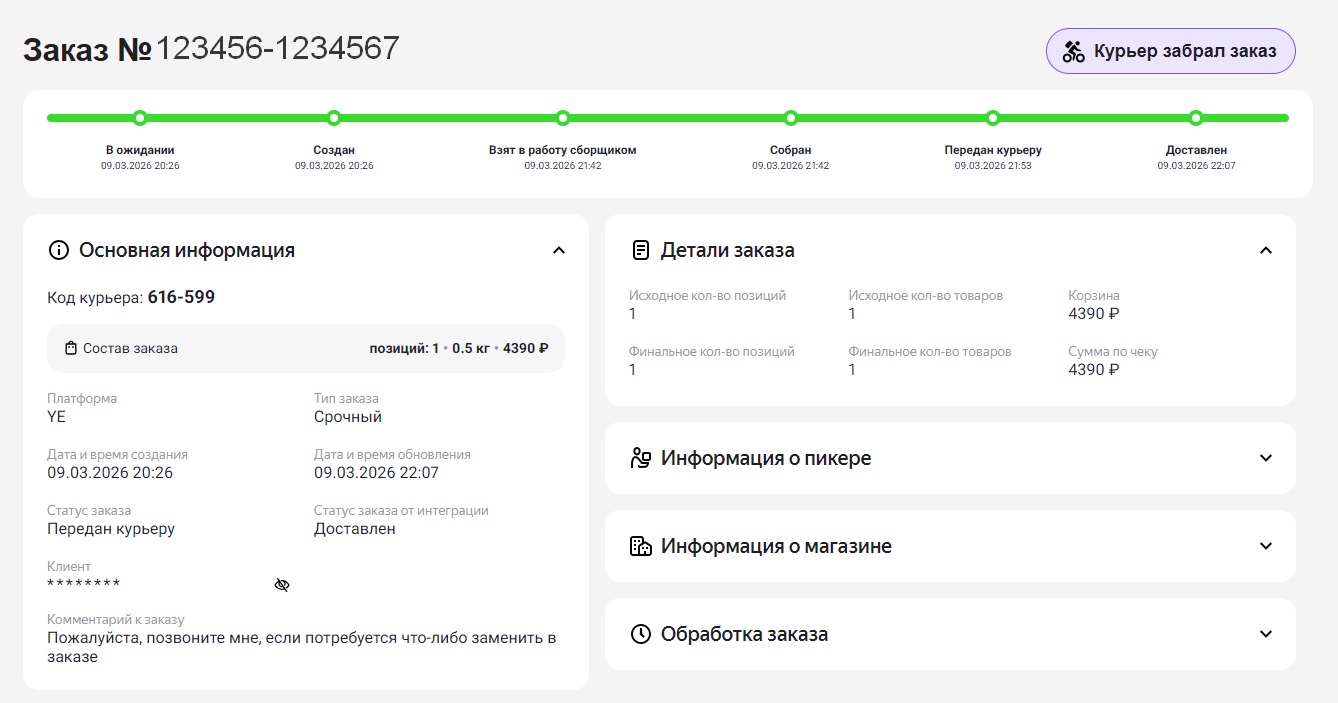Click the Передан курьеру timeline marker
The image size is (1338, 703).
993,118
